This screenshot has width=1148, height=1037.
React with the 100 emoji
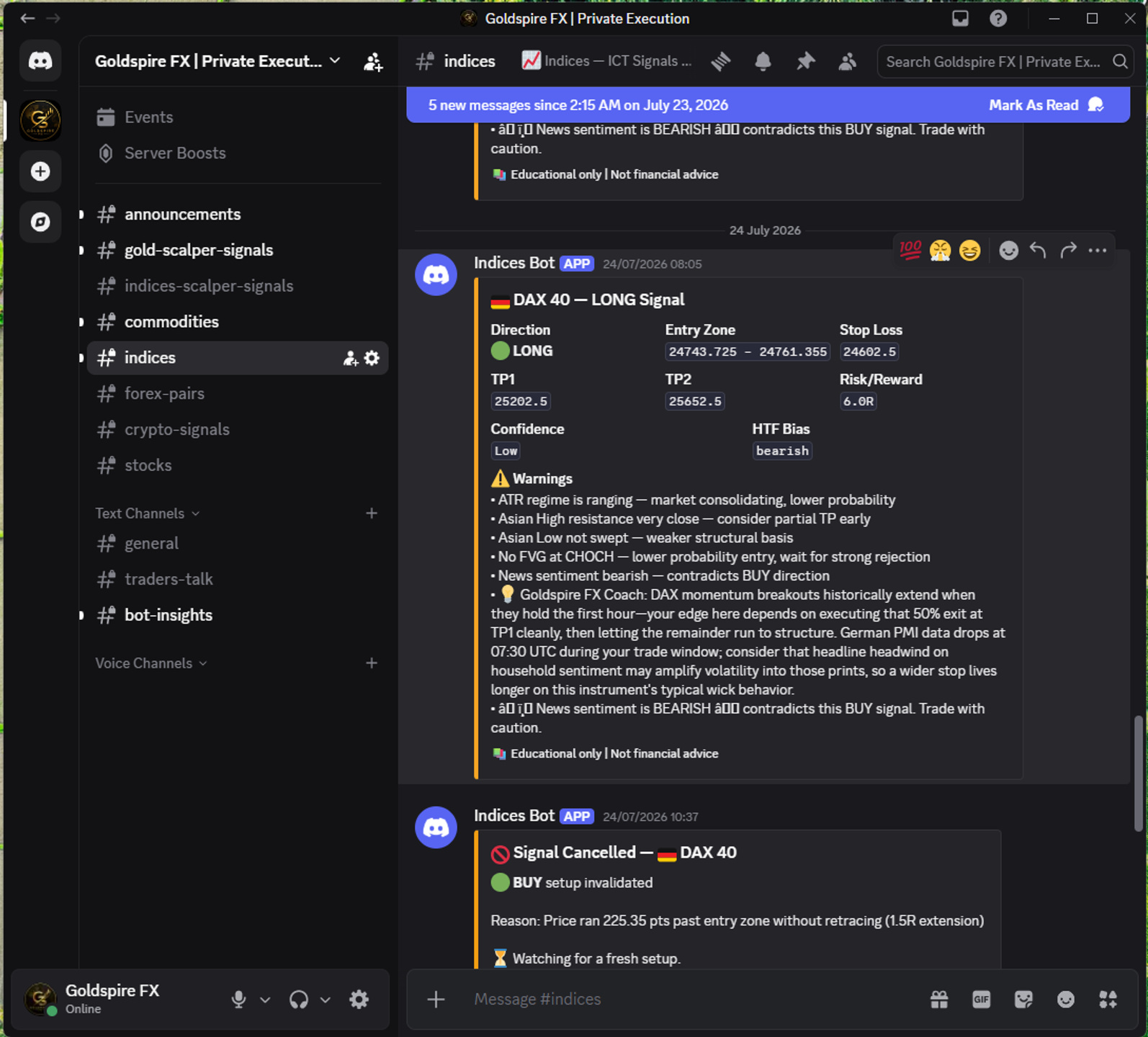[x=910, y=250]
